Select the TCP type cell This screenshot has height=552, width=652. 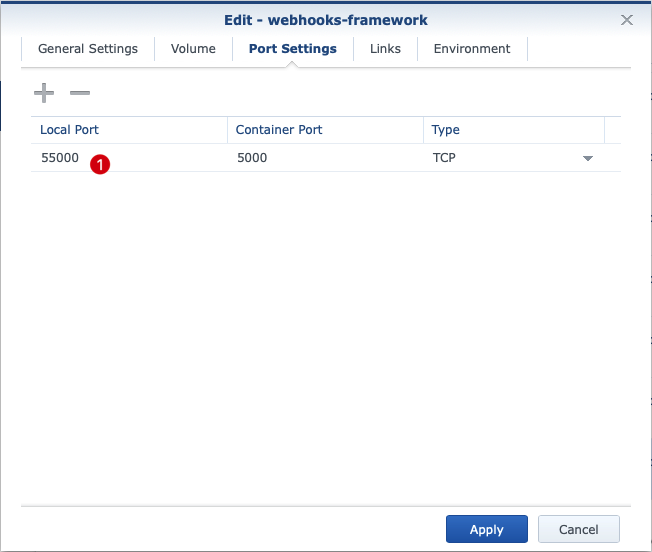(x=514, y=158)
